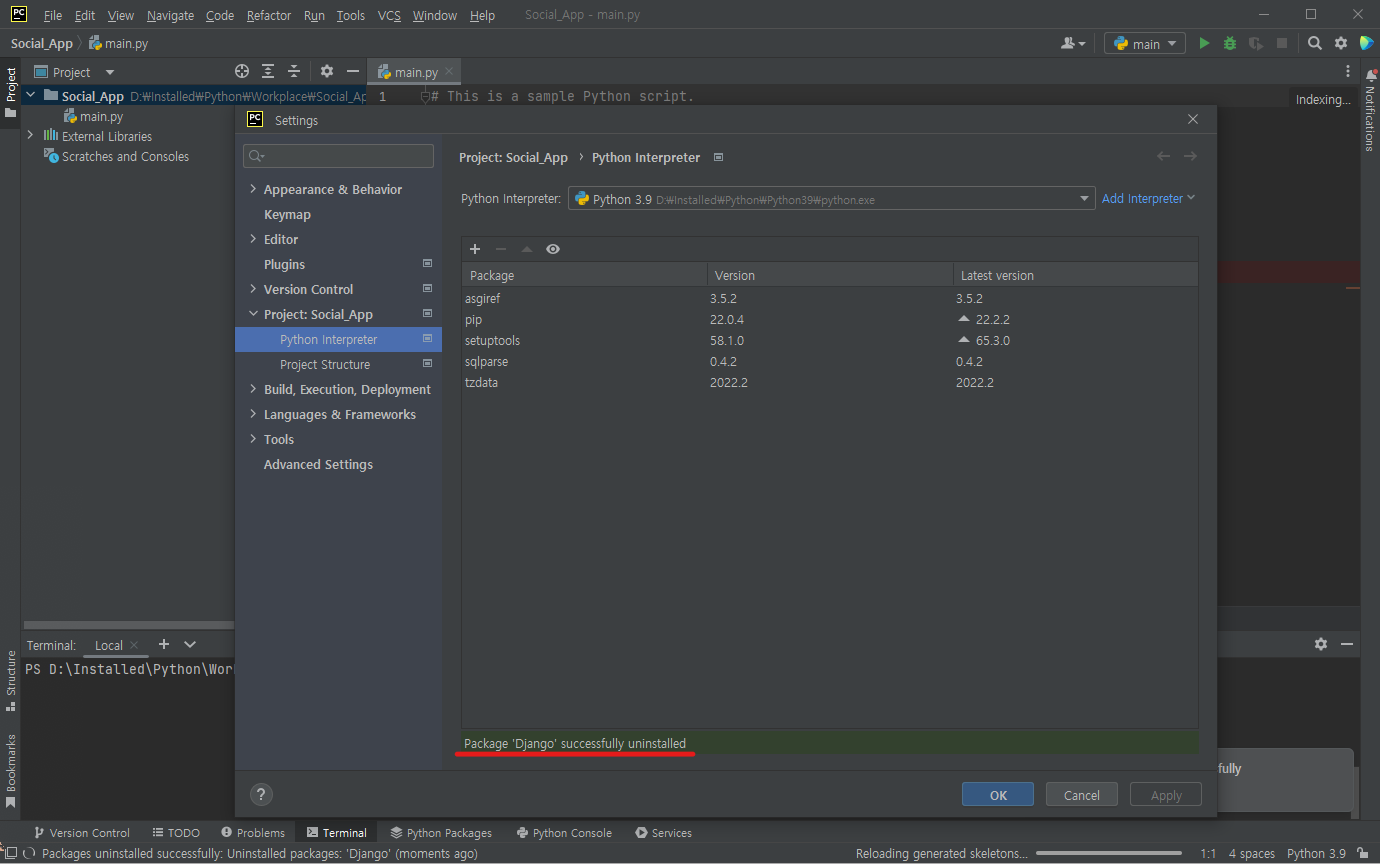Click the Settings help question mark

pos(260,794)
